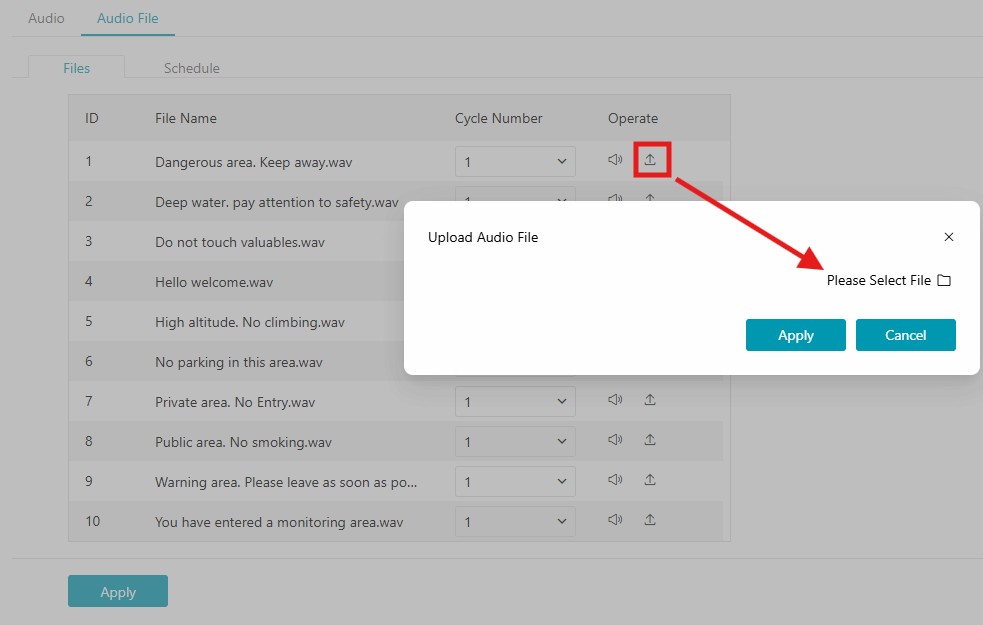Click the Cycle Number column header
Screen dimensions: 983x625
click(498, 118)
